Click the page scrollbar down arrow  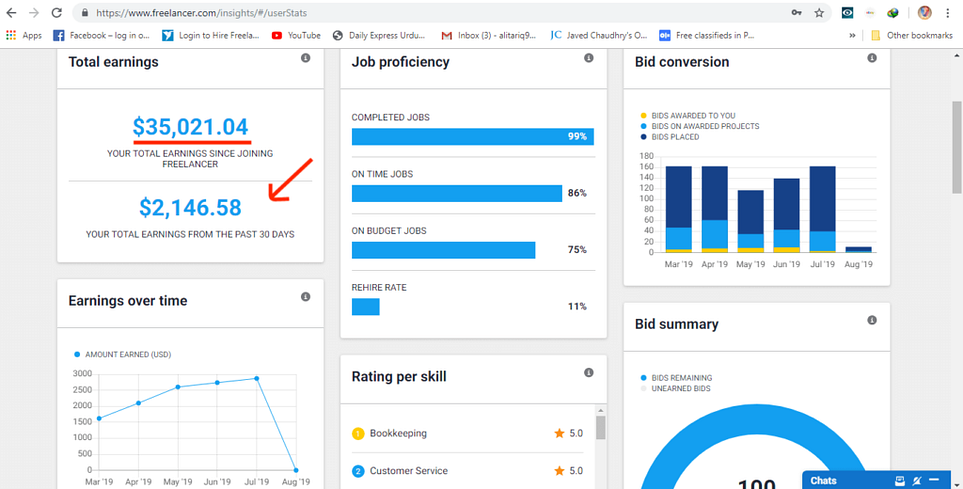click(x=957, y=483)
